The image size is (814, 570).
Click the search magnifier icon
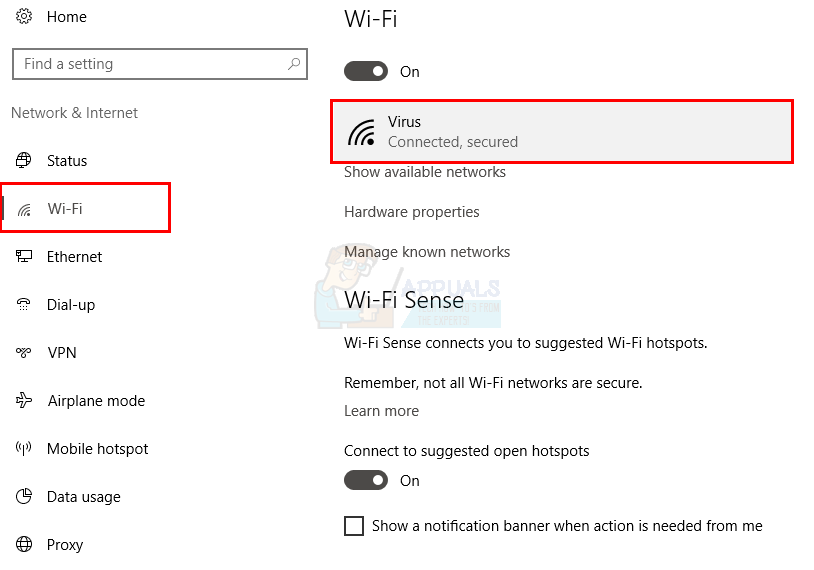294,64
